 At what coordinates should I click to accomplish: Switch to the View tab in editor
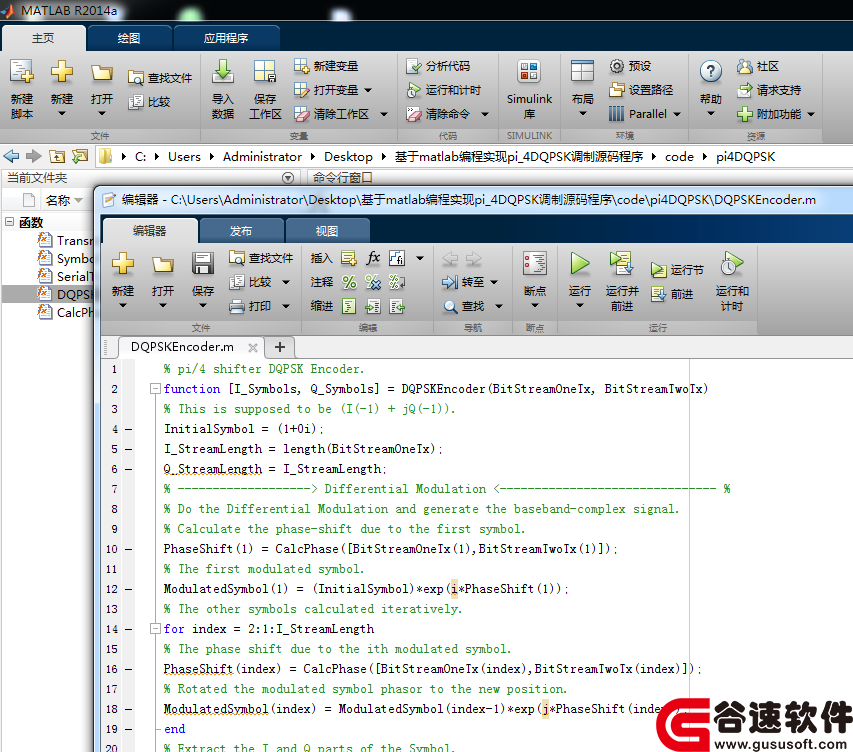pos(326,231)
